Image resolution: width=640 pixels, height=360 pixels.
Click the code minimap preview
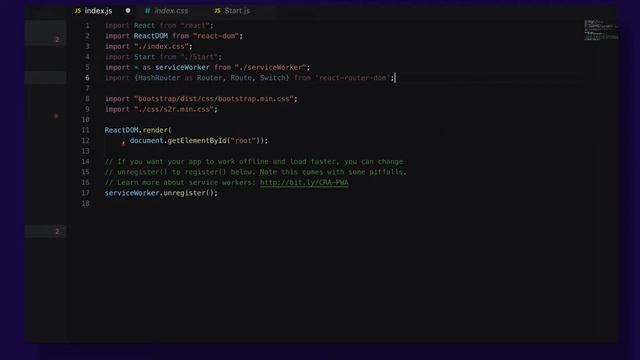click(600, 29)
